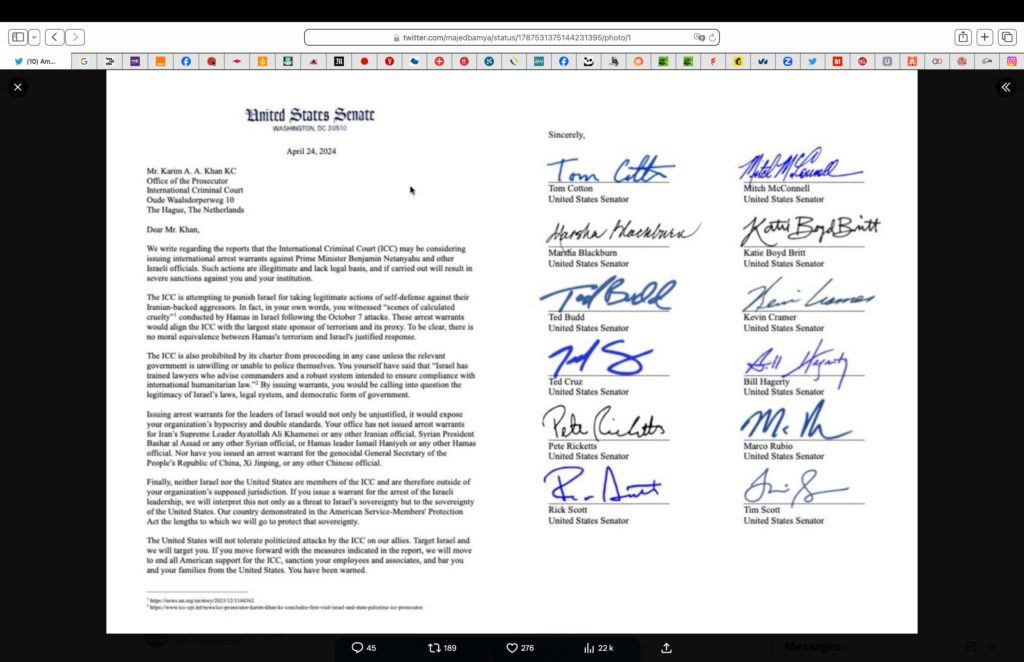The image size is (1024, 662).
Task: Open the Safari Share menu in the toolbar
Action: (x=962, y=37)
